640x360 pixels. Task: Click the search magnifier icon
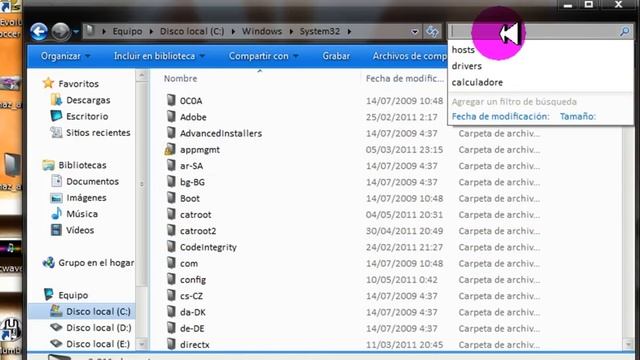coord(624,31)
